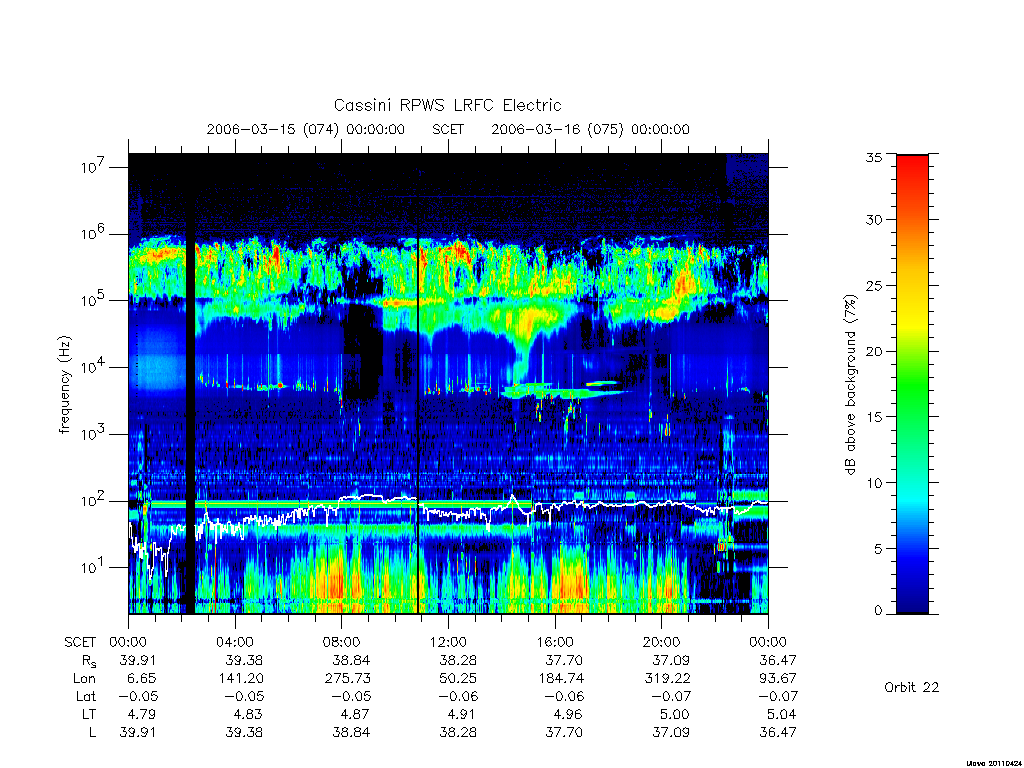This screenshot has height=768, width=1024.
Task: Click the "12:00" time tick label
Action: coord(448,642)
